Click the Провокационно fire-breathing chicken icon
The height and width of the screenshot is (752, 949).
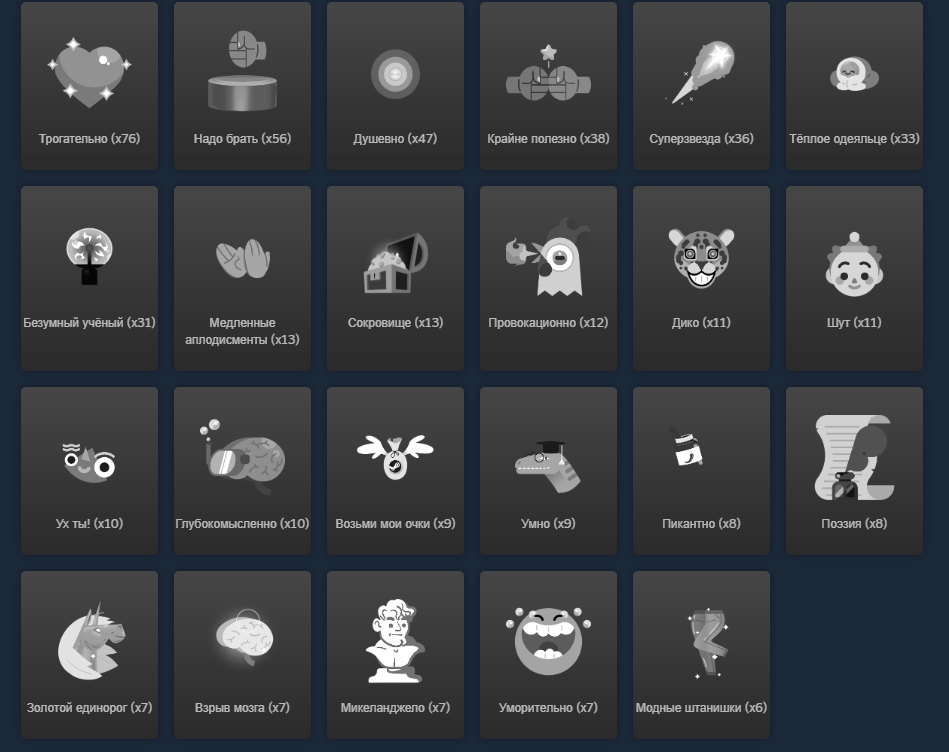(548, 257)
